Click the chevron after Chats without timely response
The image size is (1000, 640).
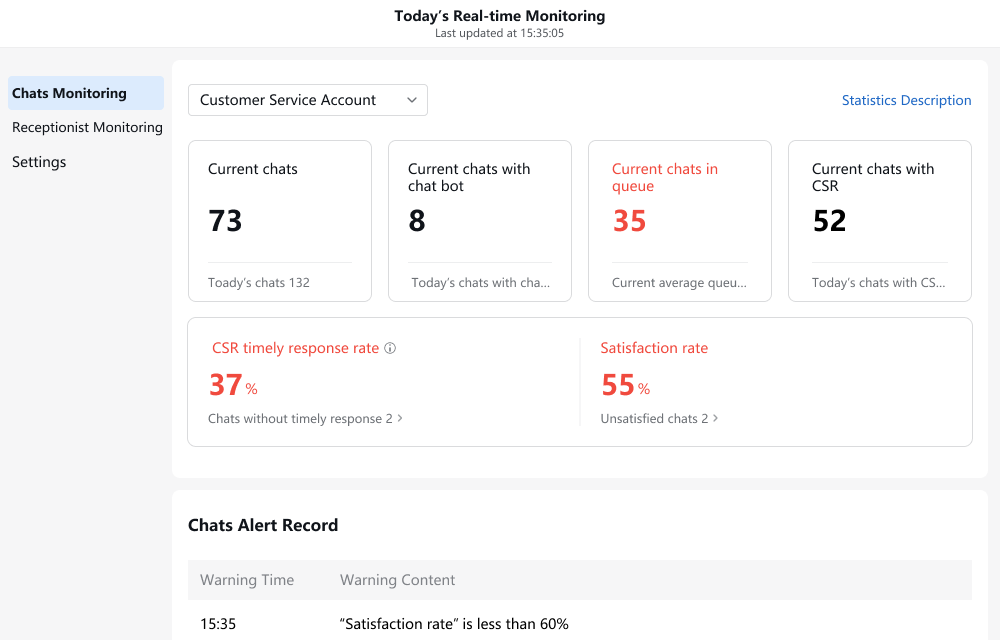tap(400, 418)
